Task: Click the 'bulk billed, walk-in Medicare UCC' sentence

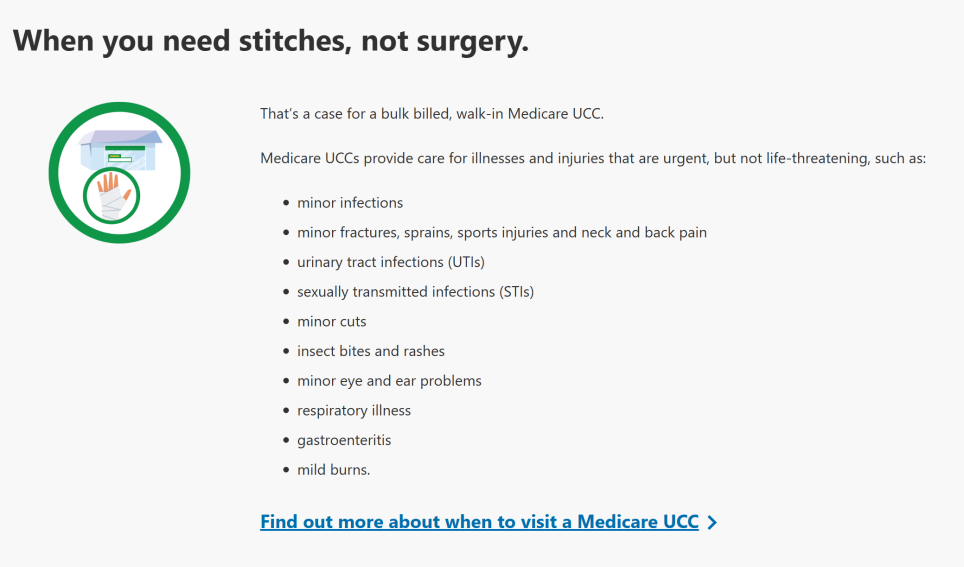Action: click(432, 114)
